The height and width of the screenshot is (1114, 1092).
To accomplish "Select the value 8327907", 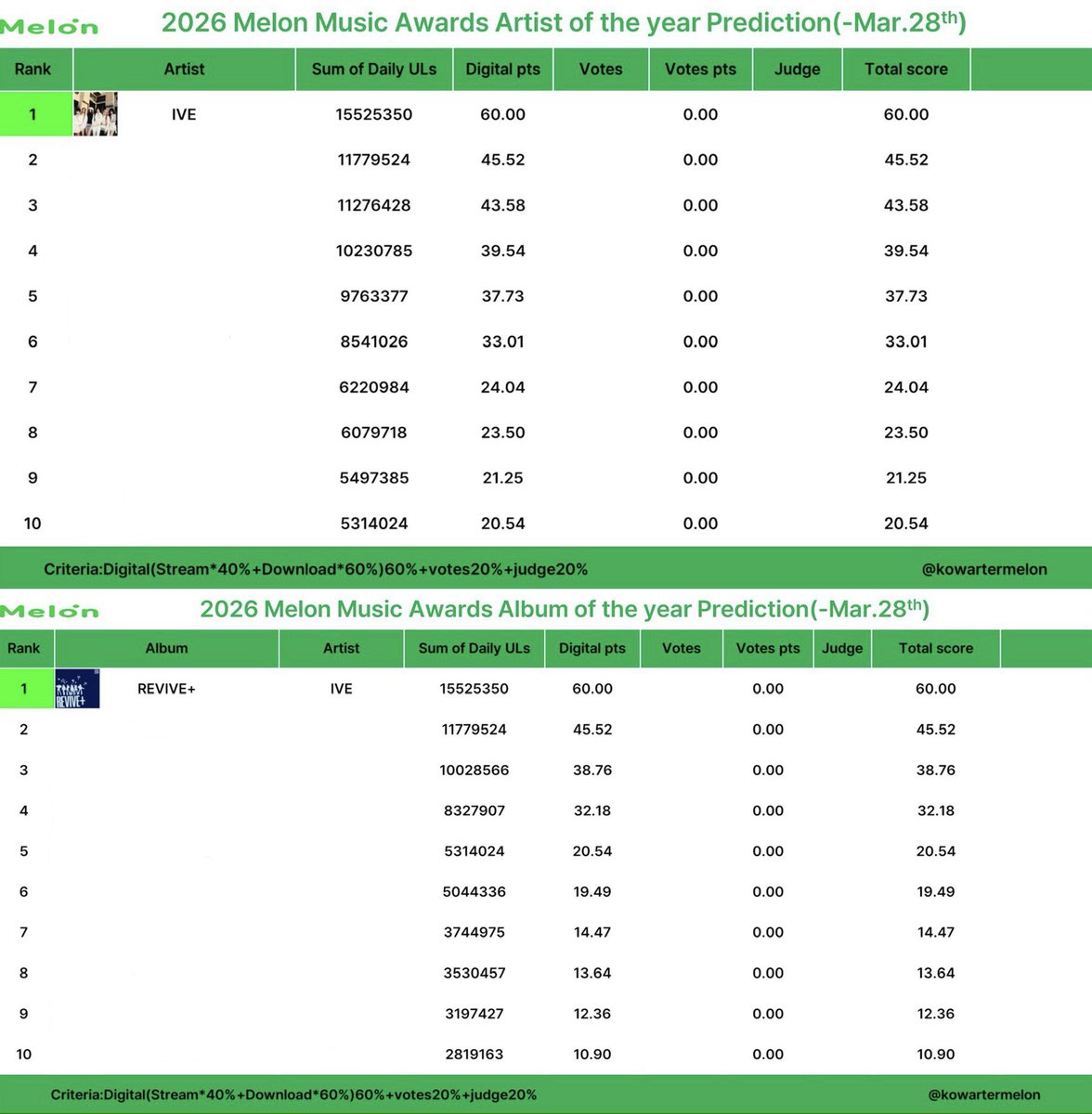I will tap(474, 810).
